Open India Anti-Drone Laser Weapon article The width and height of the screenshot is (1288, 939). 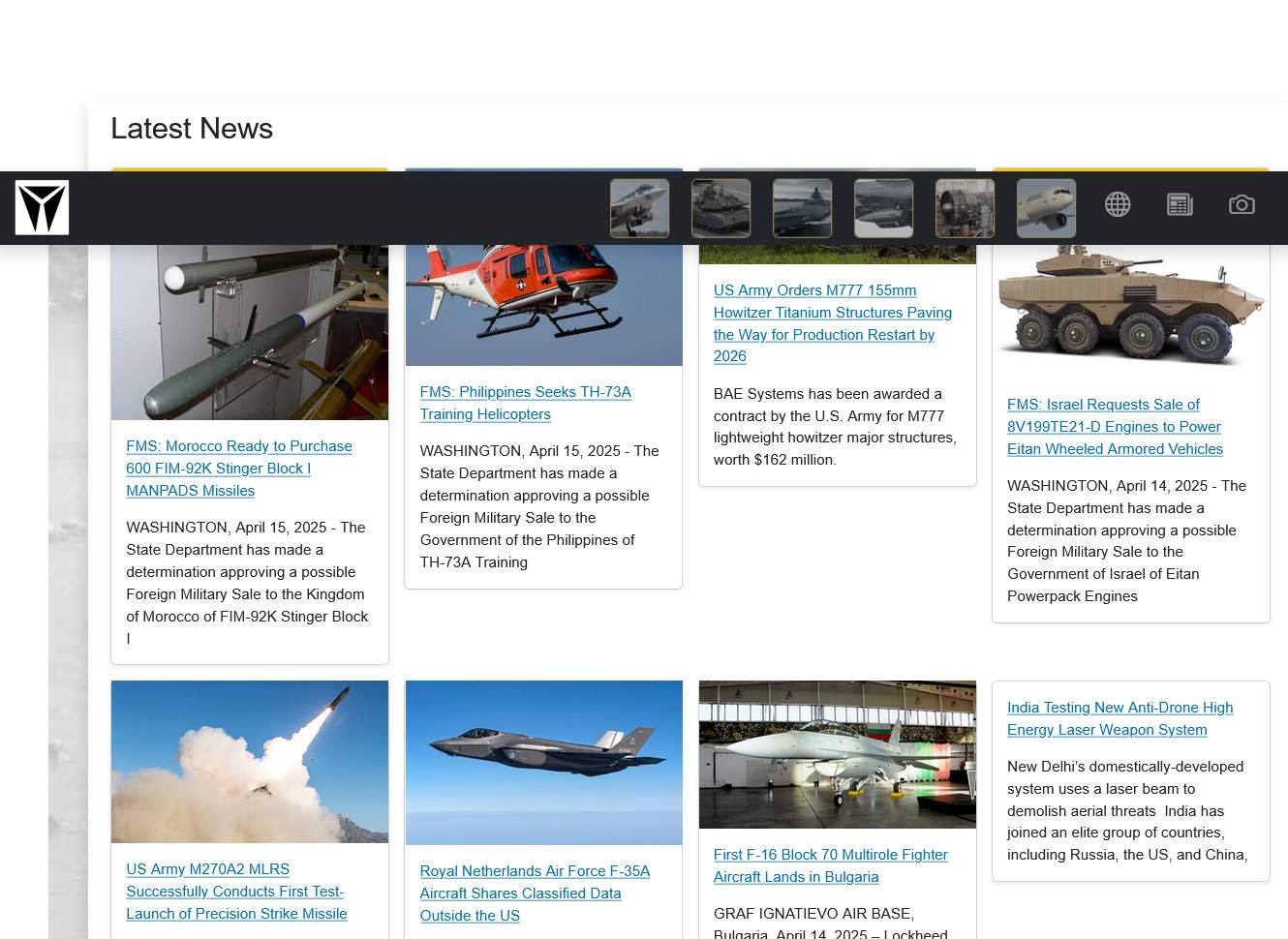1119,718
